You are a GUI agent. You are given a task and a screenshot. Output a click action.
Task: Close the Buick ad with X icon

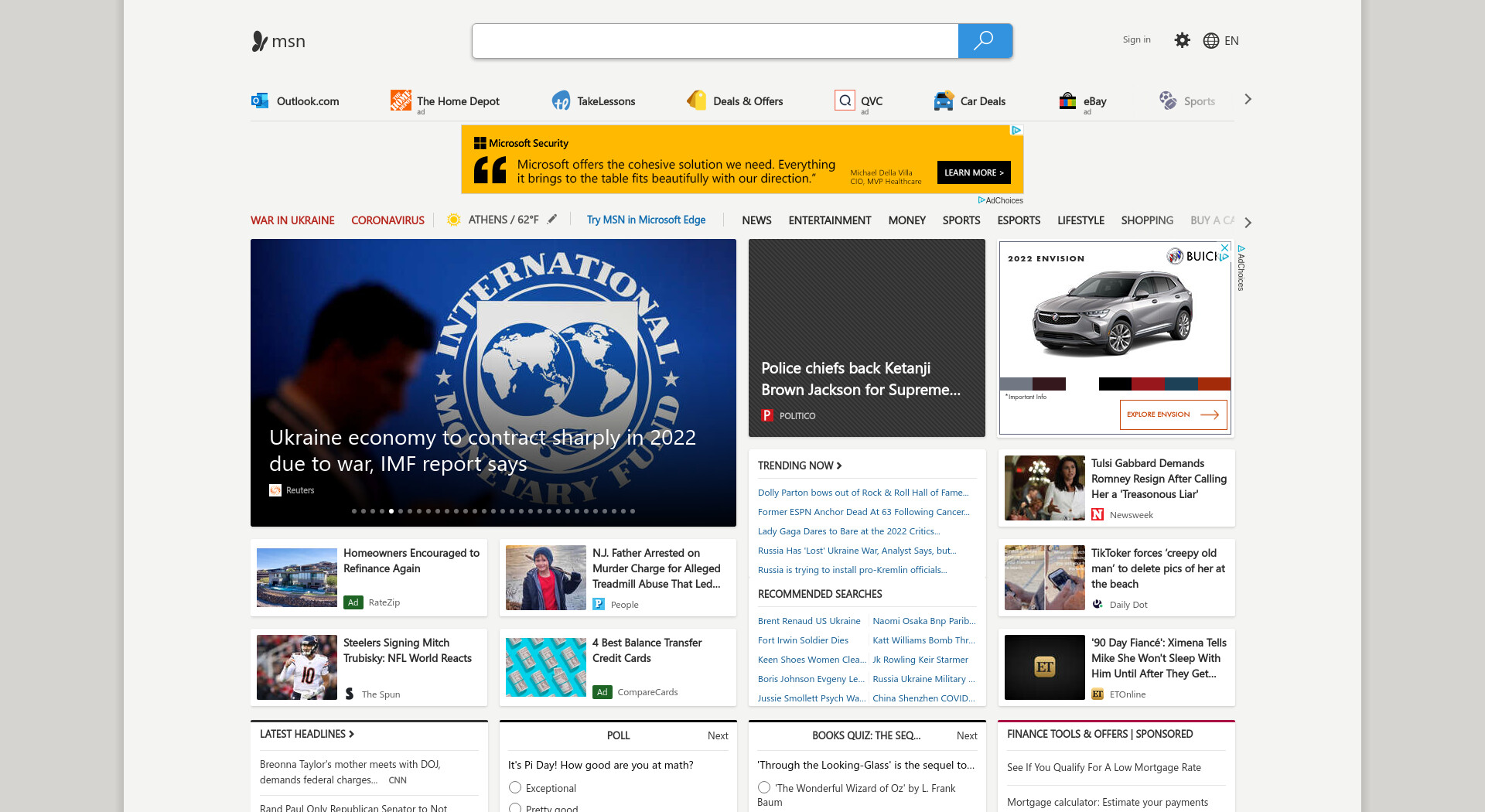[x=1224, y=247]
